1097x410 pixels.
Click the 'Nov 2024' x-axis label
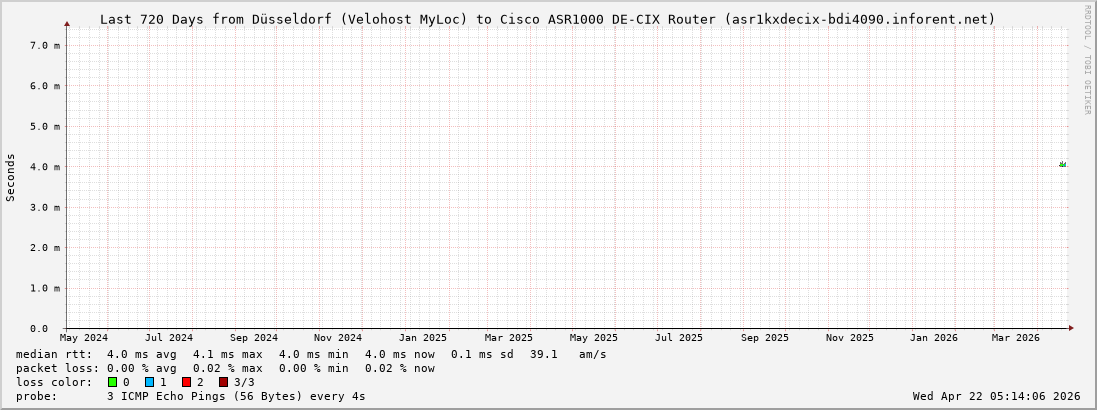pos(337,338)
